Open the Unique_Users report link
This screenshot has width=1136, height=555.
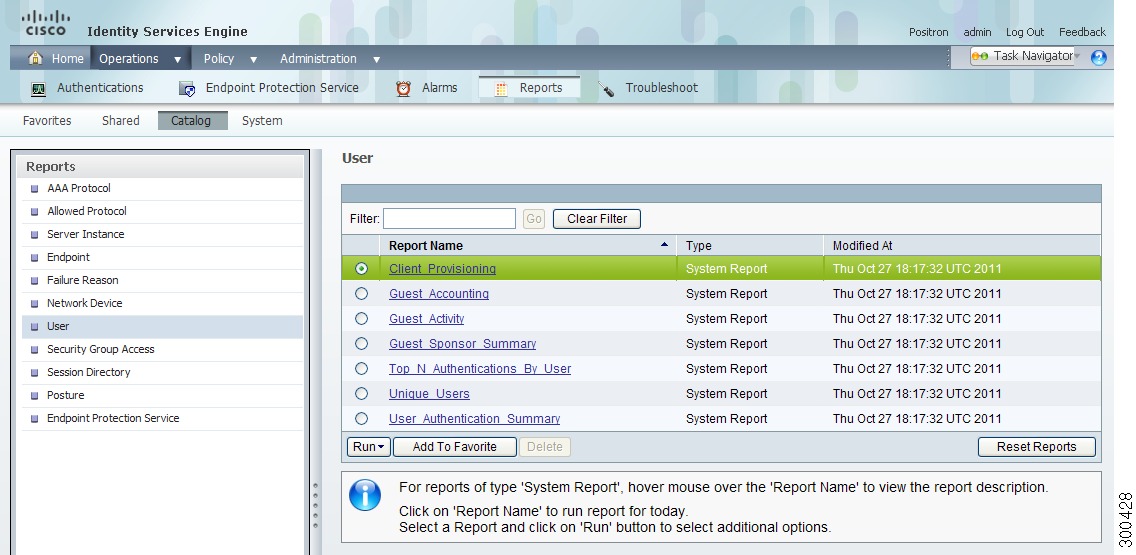click(x=429, y=394)
